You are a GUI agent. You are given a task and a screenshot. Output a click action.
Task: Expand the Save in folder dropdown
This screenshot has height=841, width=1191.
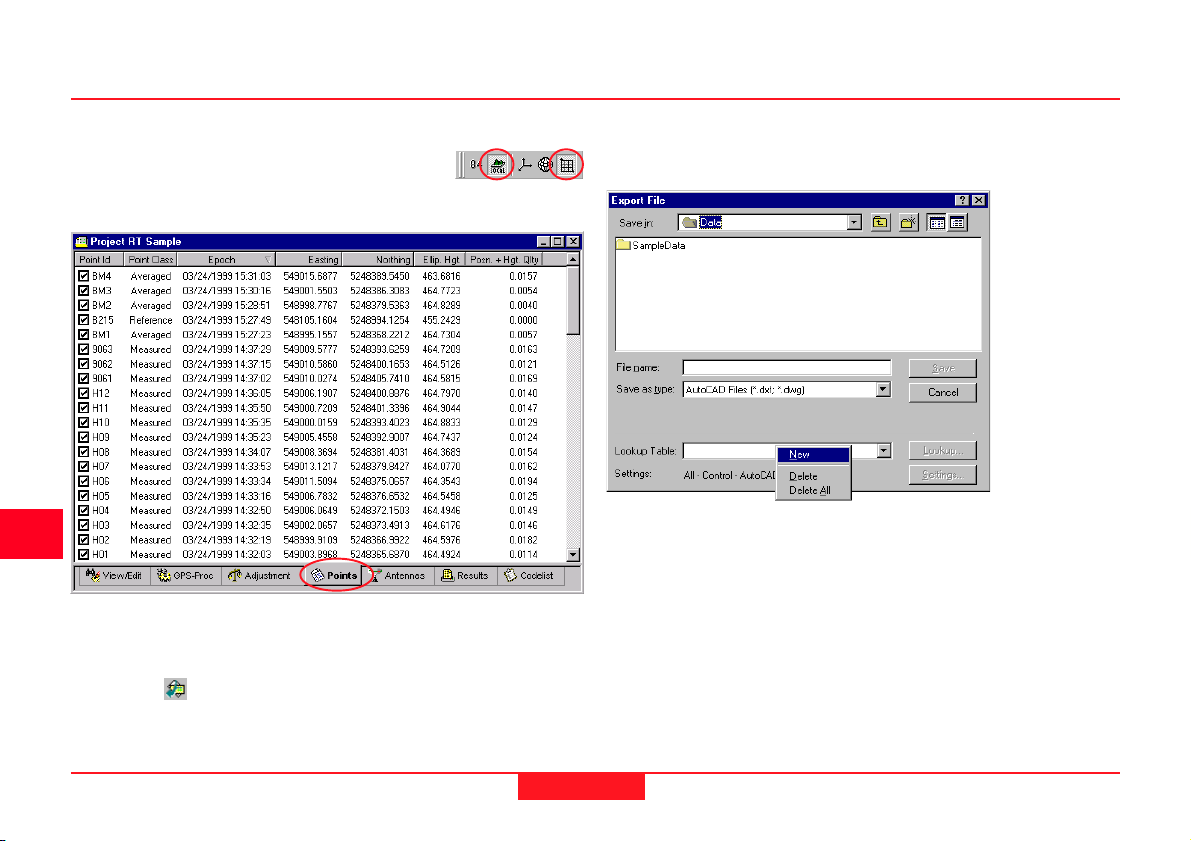pyautogui.click(x=854, y=223)
